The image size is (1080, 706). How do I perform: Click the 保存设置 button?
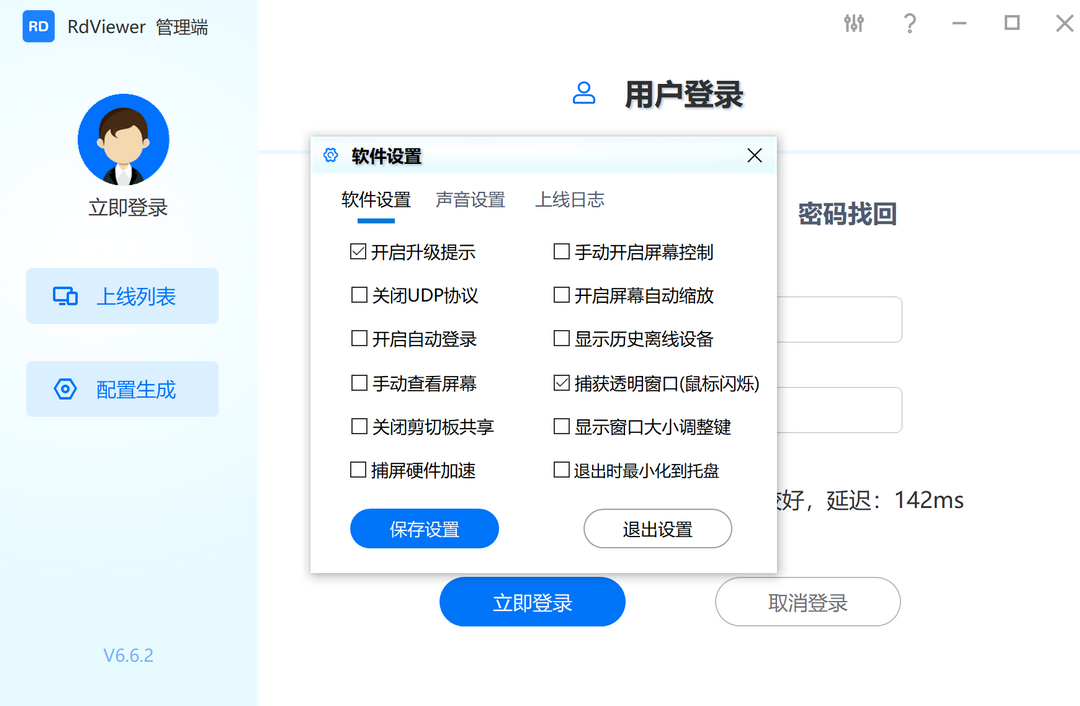point(424,528)
